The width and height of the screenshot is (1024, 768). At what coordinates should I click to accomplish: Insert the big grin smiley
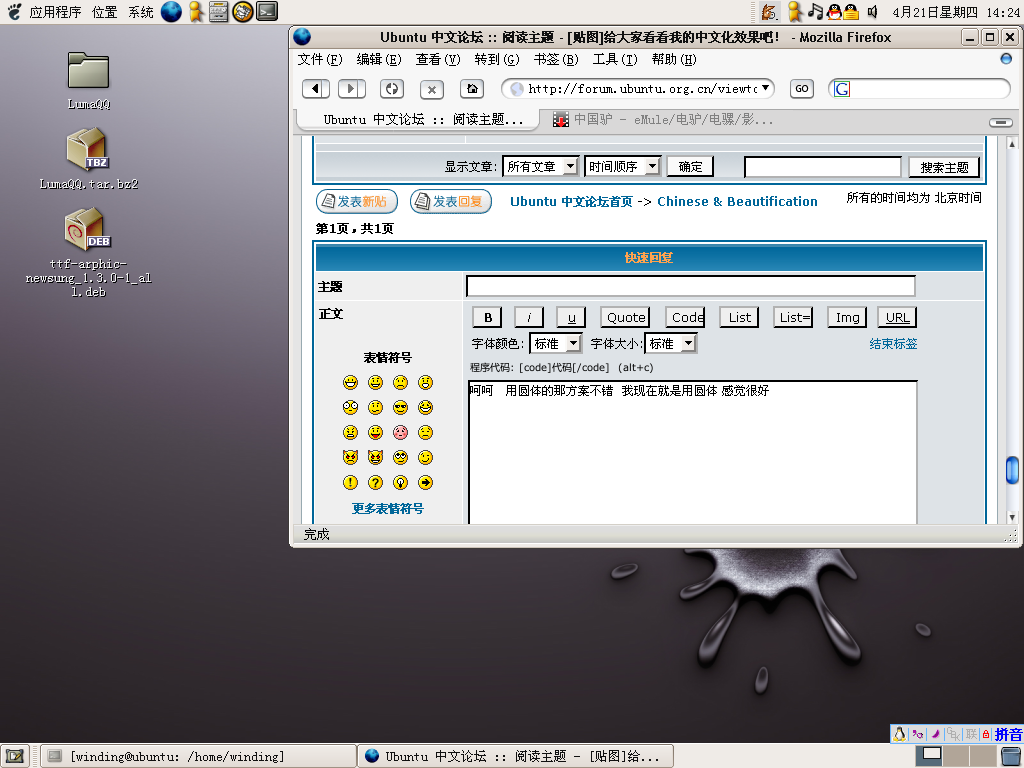(x=351, y=383)
